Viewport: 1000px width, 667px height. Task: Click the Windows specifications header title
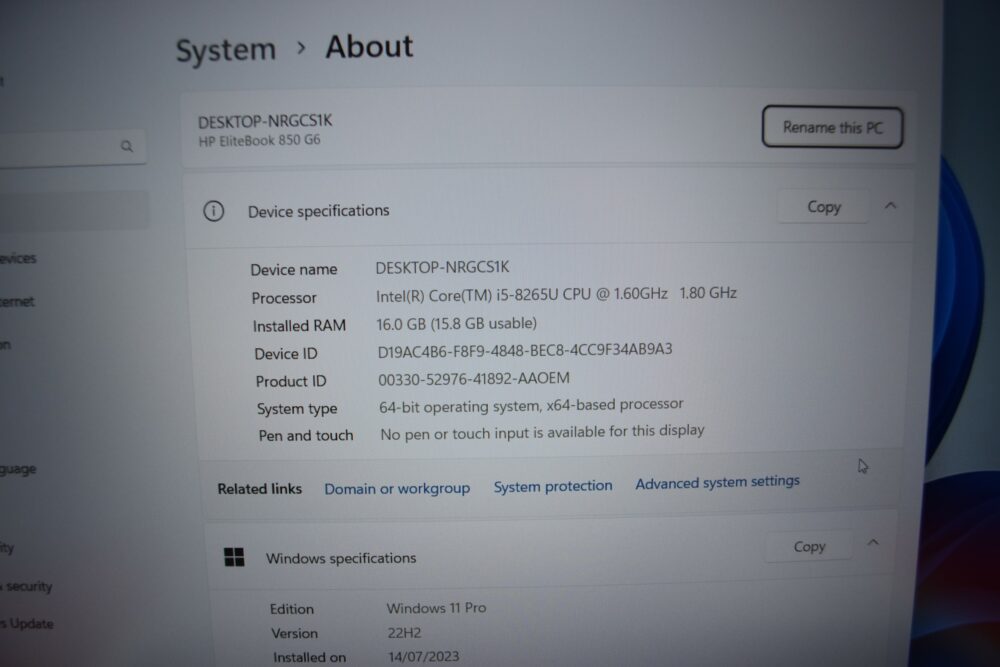point(341,558)
